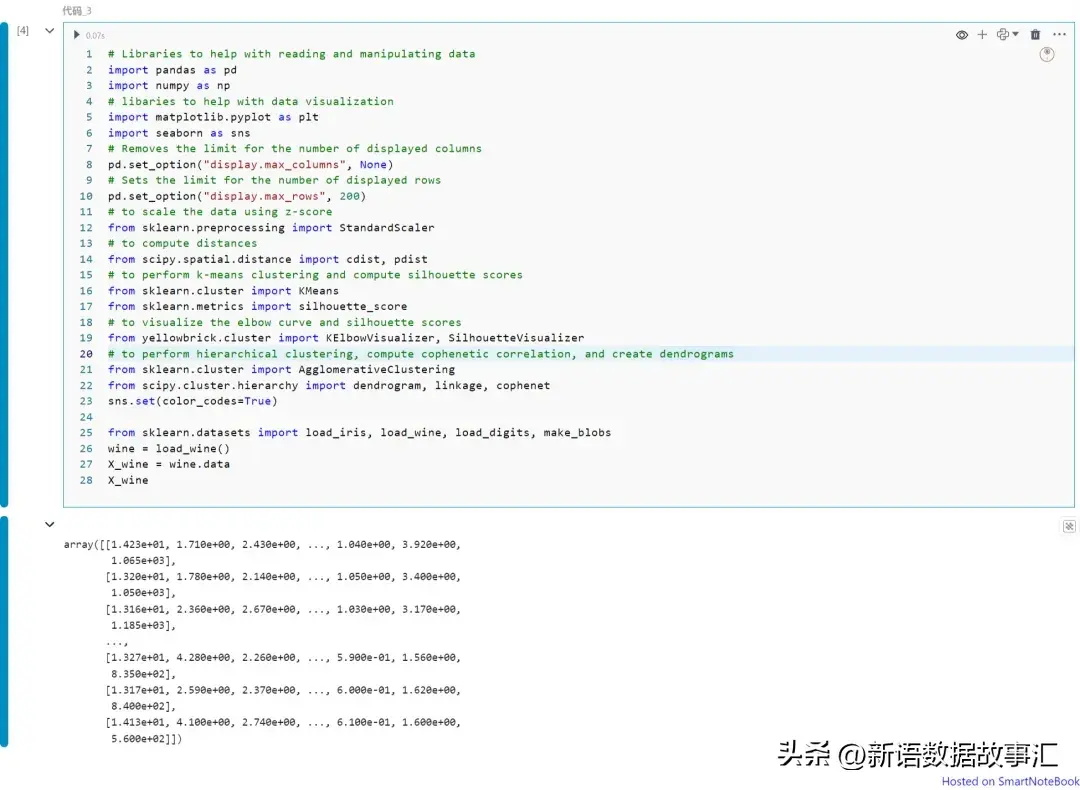The image size is (1080, 790).
Task: Click the '# Libraries to help with reading' comment
Action: click(x=291, y=54)
